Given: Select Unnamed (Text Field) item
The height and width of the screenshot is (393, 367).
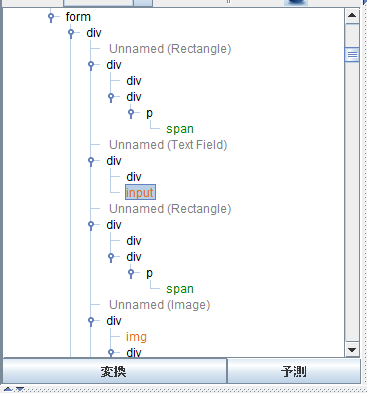Looking at the screenshot, I should 168,145.
